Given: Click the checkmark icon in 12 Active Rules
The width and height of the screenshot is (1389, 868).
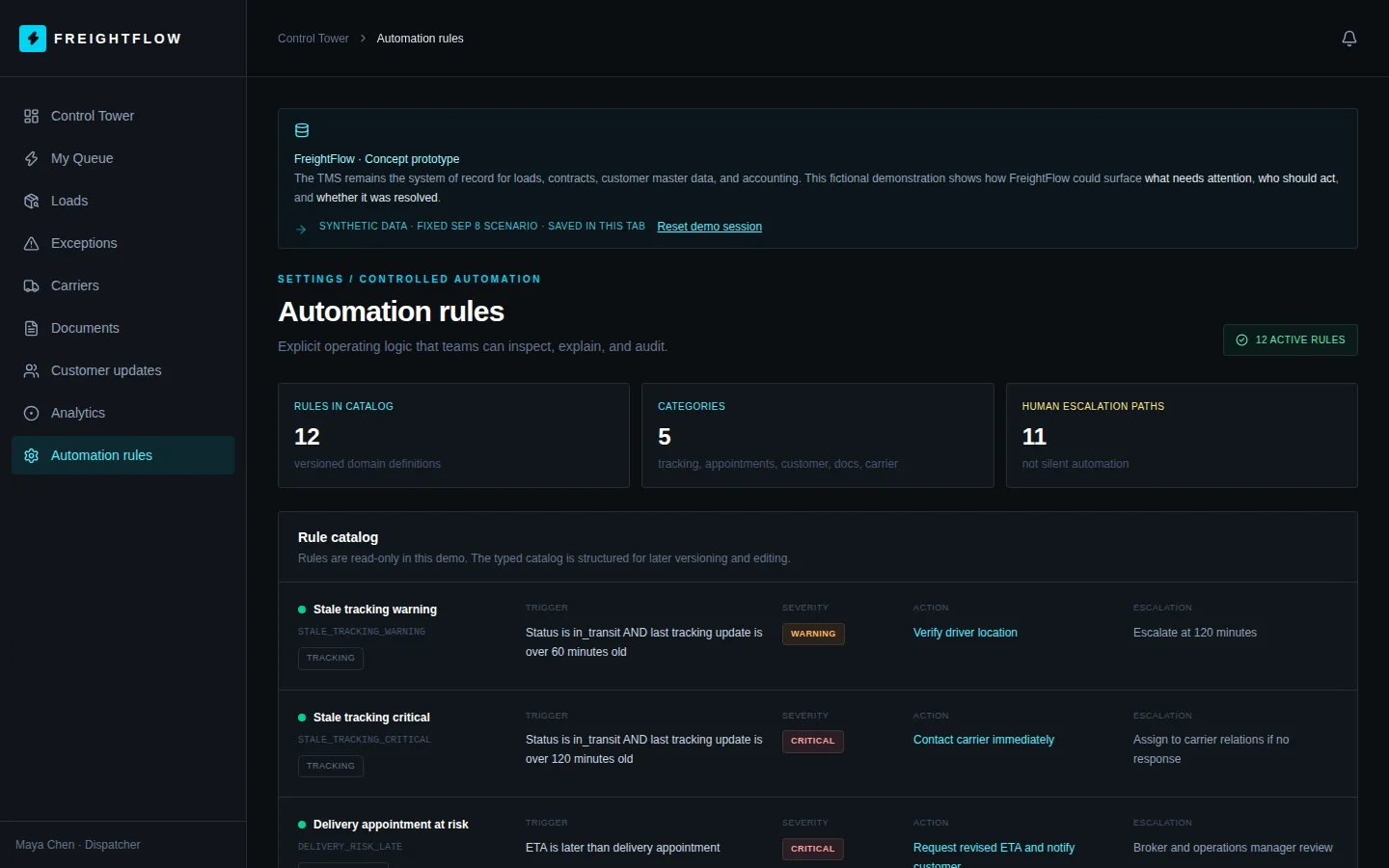Looking at the screenshot, I should [1241, 339].
